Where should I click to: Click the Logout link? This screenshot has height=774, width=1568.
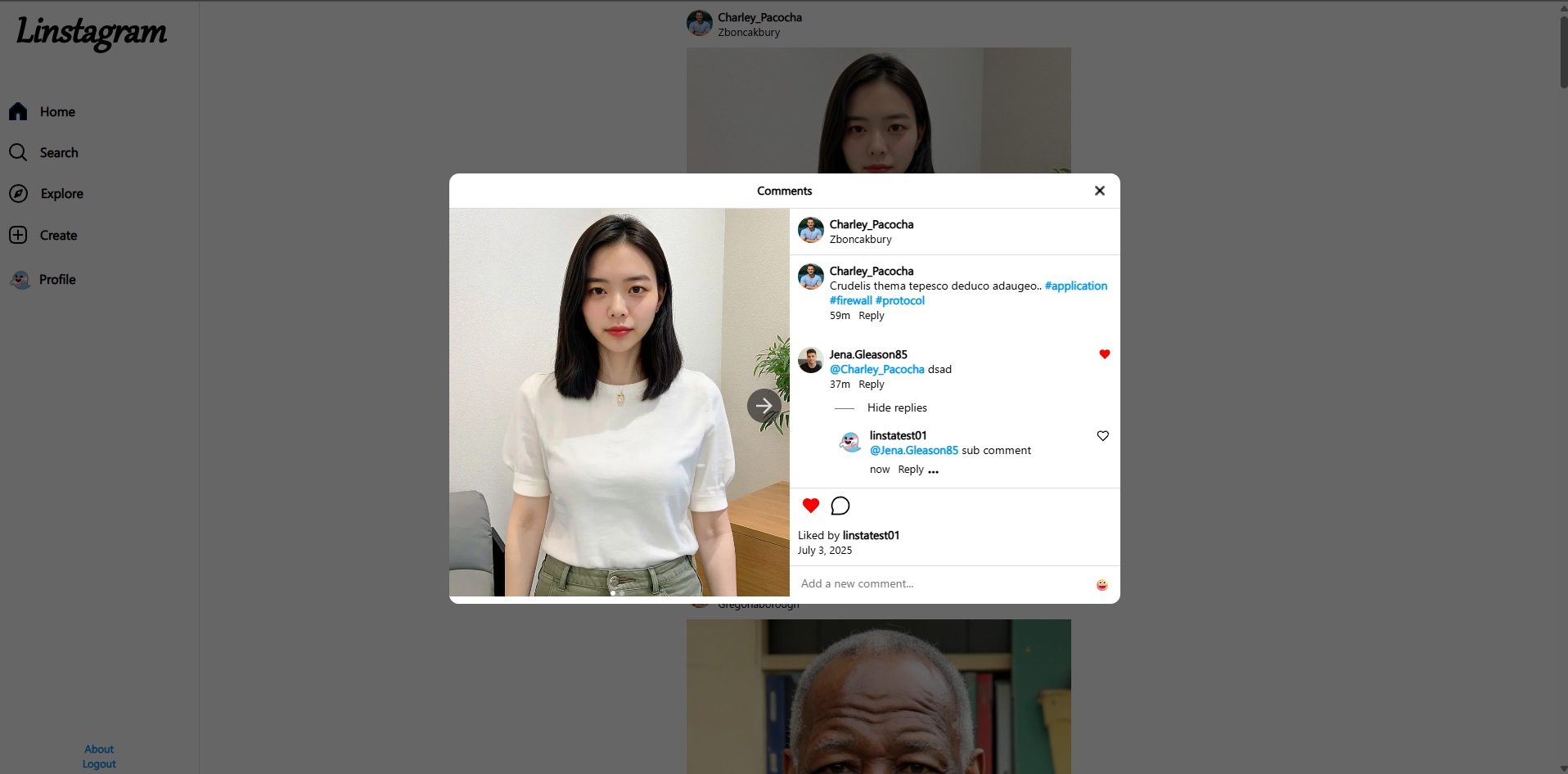[x=99, y=764]
